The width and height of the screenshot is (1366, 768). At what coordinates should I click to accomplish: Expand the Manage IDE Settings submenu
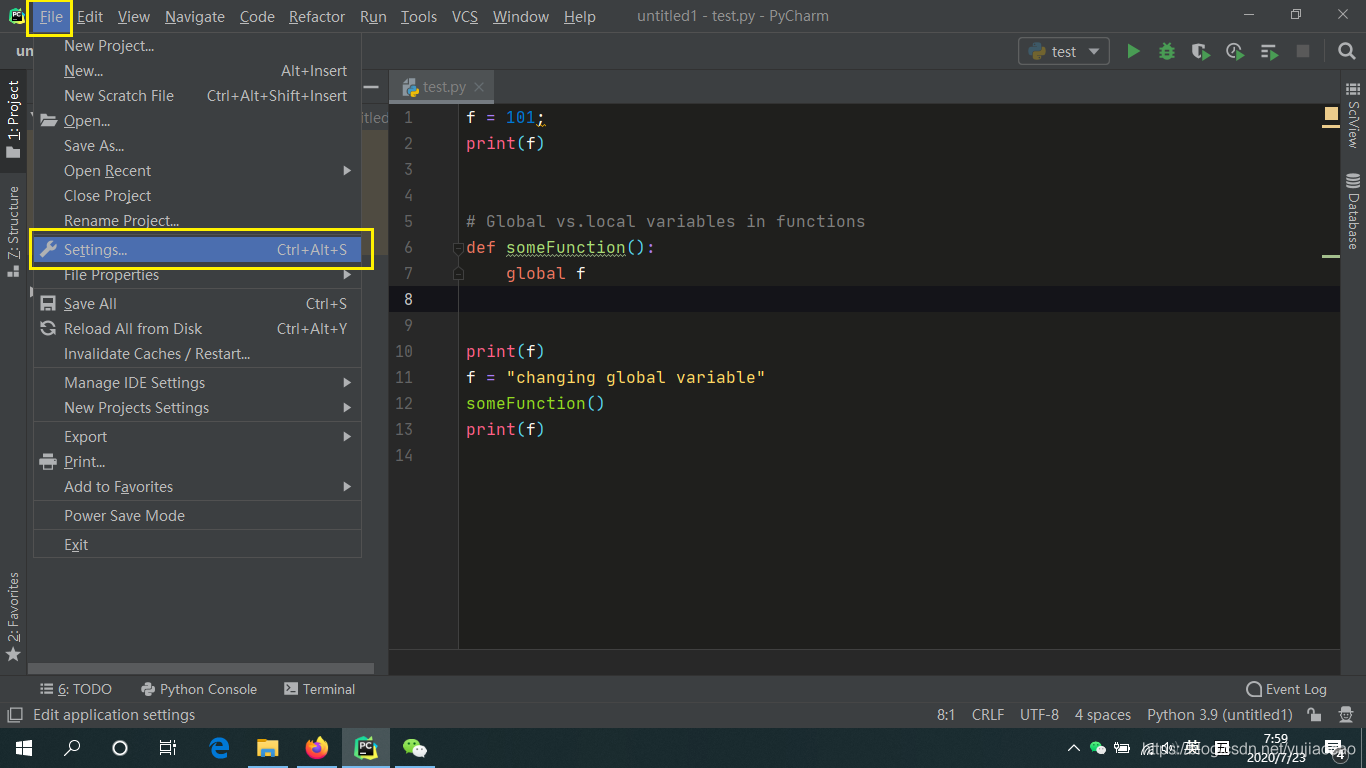(198, 383)
